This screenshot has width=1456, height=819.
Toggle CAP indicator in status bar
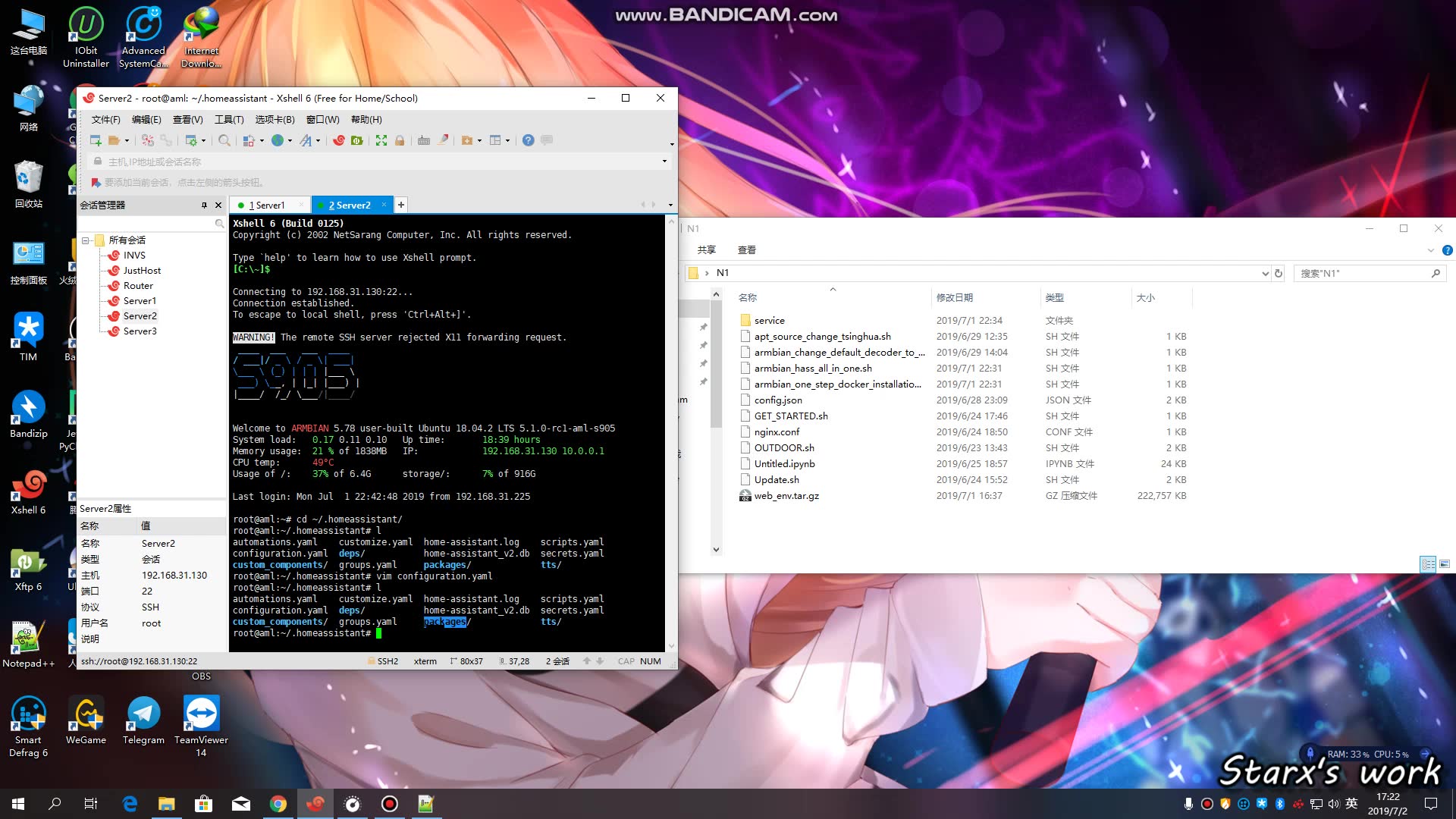pyautogui.click(x=626, y=661)
